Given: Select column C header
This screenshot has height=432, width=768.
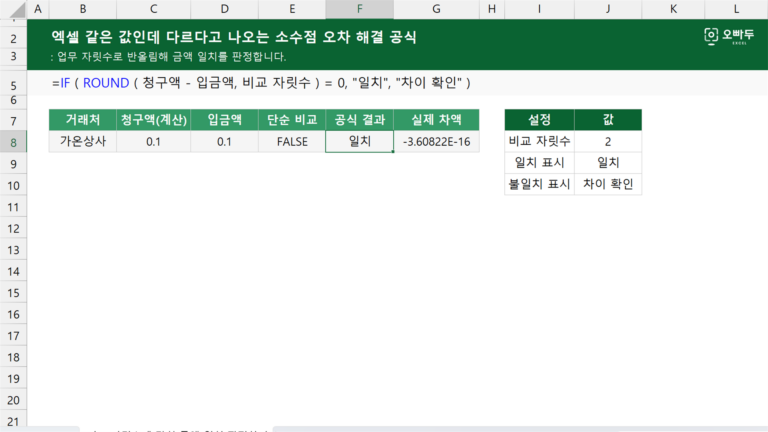Looking at the screenshot, I should pos(153,9).
